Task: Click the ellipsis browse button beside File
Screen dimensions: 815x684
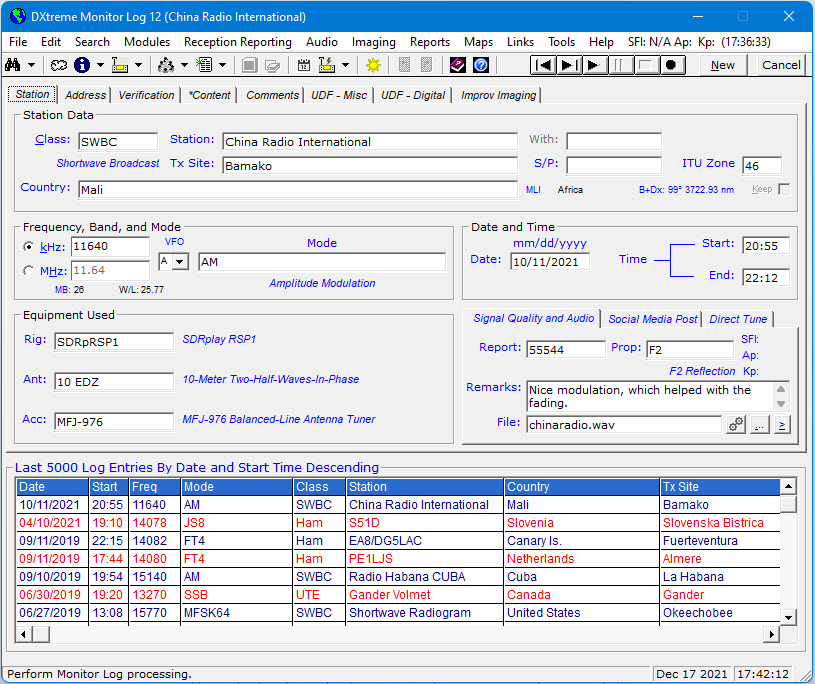Action: point(759,425)
